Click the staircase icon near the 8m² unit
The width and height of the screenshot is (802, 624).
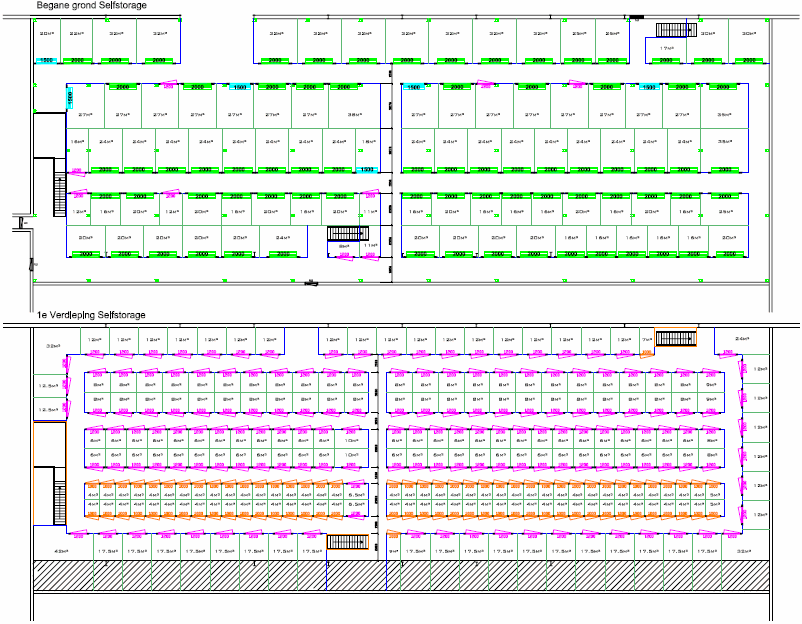click(347, 232)
